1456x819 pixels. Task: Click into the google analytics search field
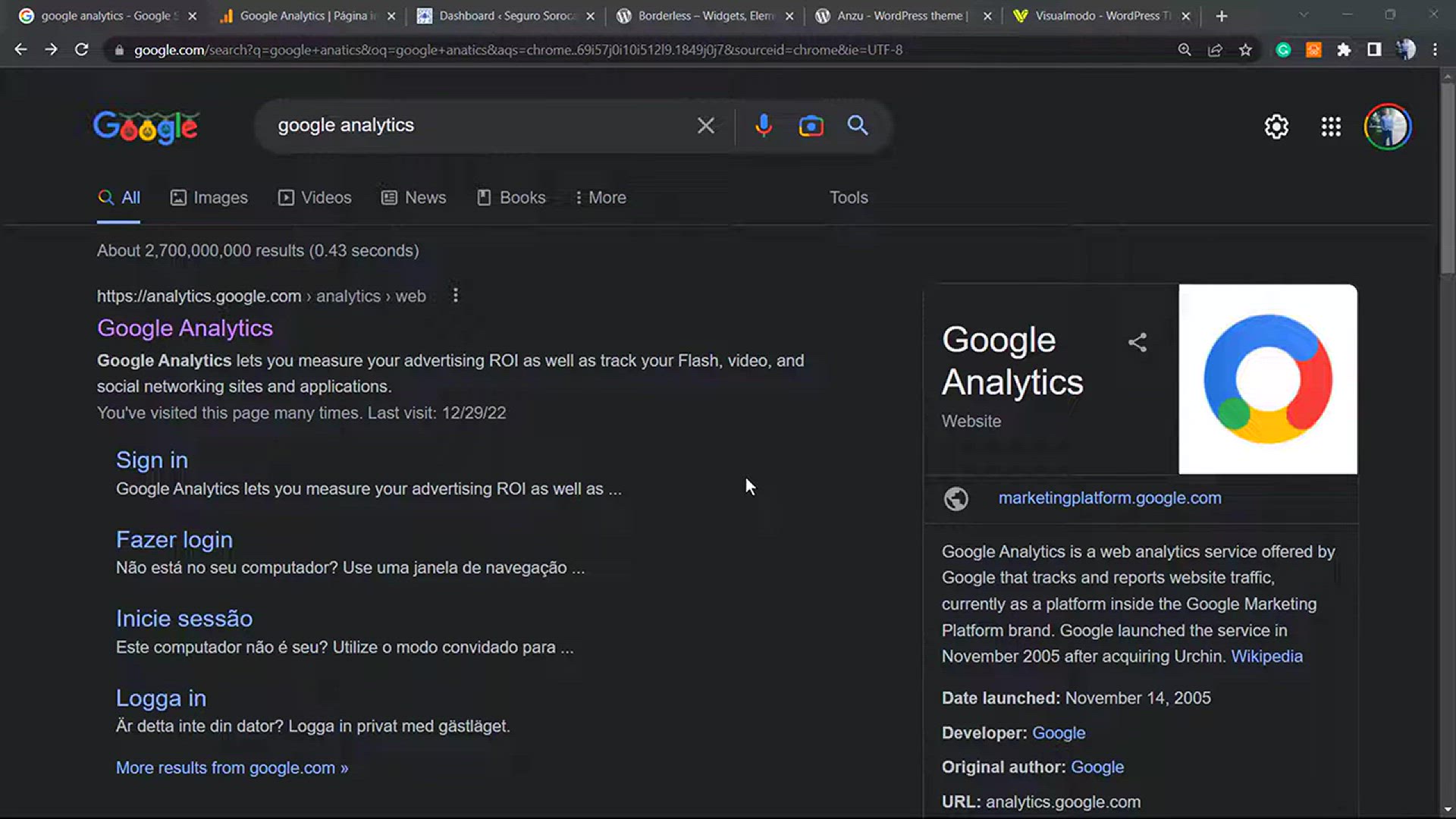point(478,125)
